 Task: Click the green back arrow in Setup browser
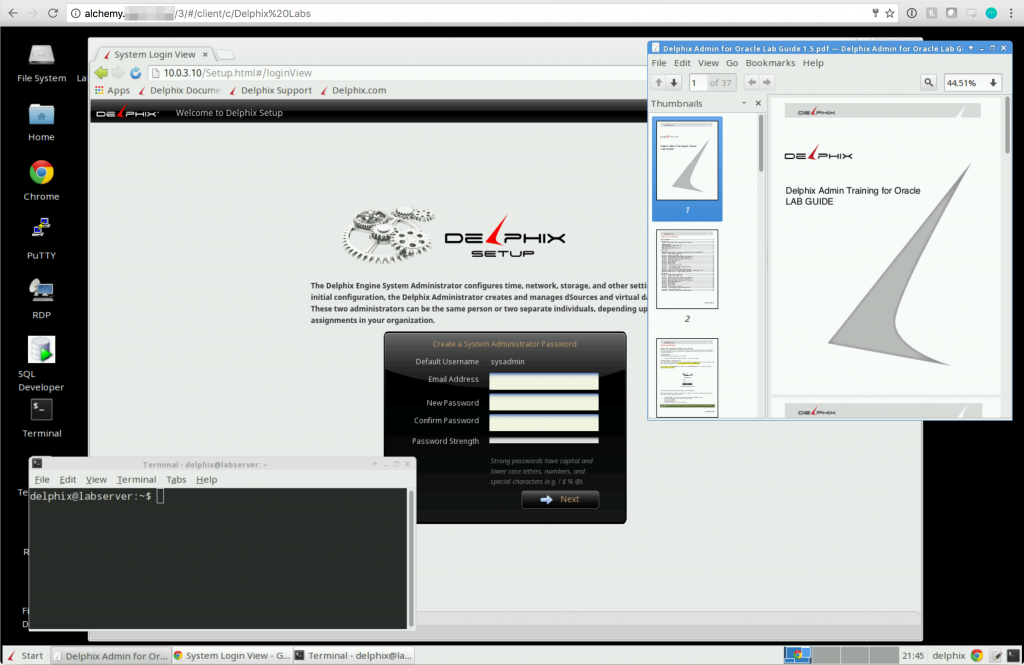pos(101,73)
